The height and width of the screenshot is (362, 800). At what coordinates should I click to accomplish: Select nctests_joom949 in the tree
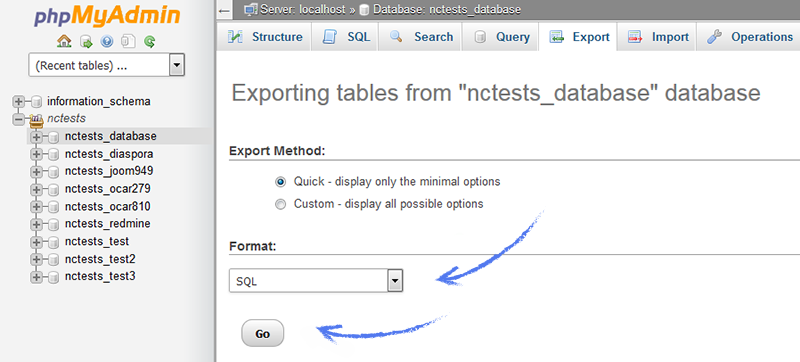click(109, 171)
